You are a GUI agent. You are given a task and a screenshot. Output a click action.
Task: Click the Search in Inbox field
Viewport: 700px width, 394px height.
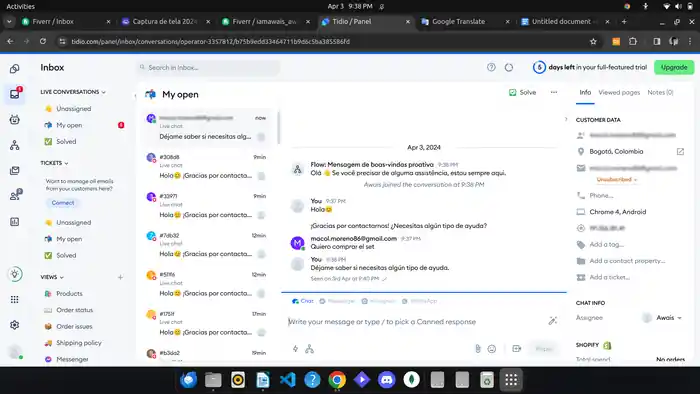[208, 67]
